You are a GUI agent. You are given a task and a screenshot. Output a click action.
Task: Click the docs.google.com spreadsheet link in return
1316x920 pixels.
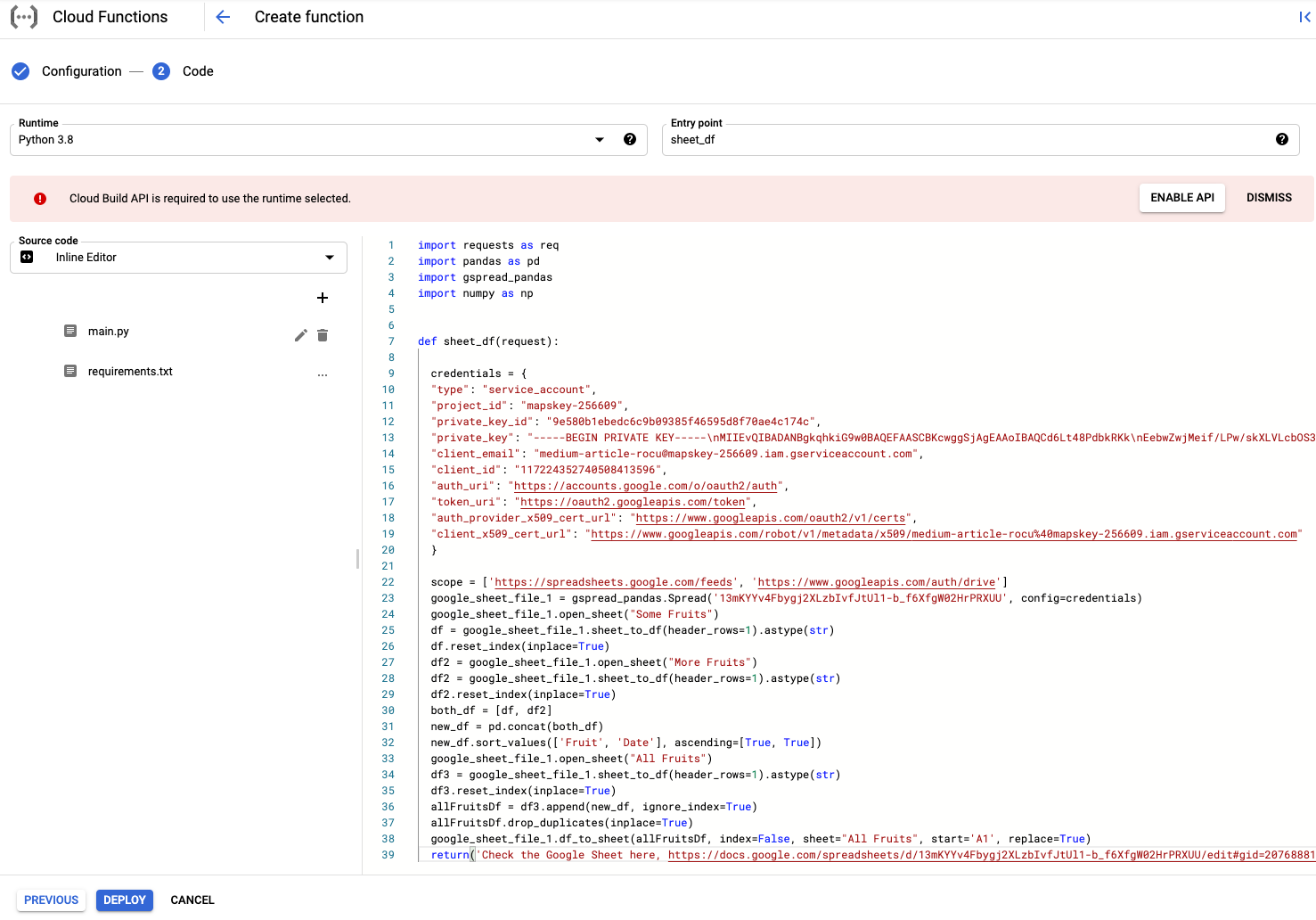coord(992,855)
